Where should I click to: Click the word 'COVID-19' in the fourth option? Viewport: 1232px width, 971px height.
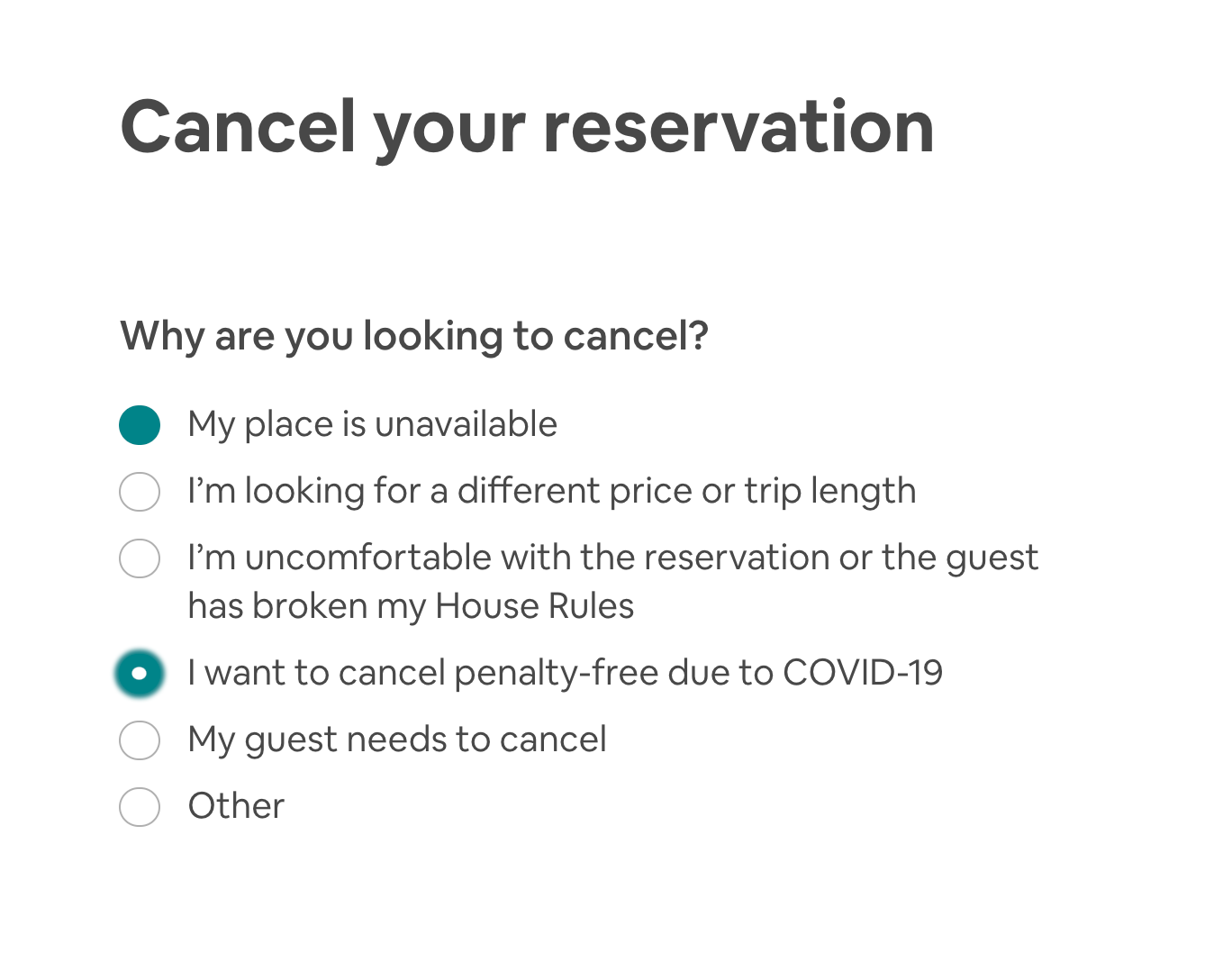863,674
